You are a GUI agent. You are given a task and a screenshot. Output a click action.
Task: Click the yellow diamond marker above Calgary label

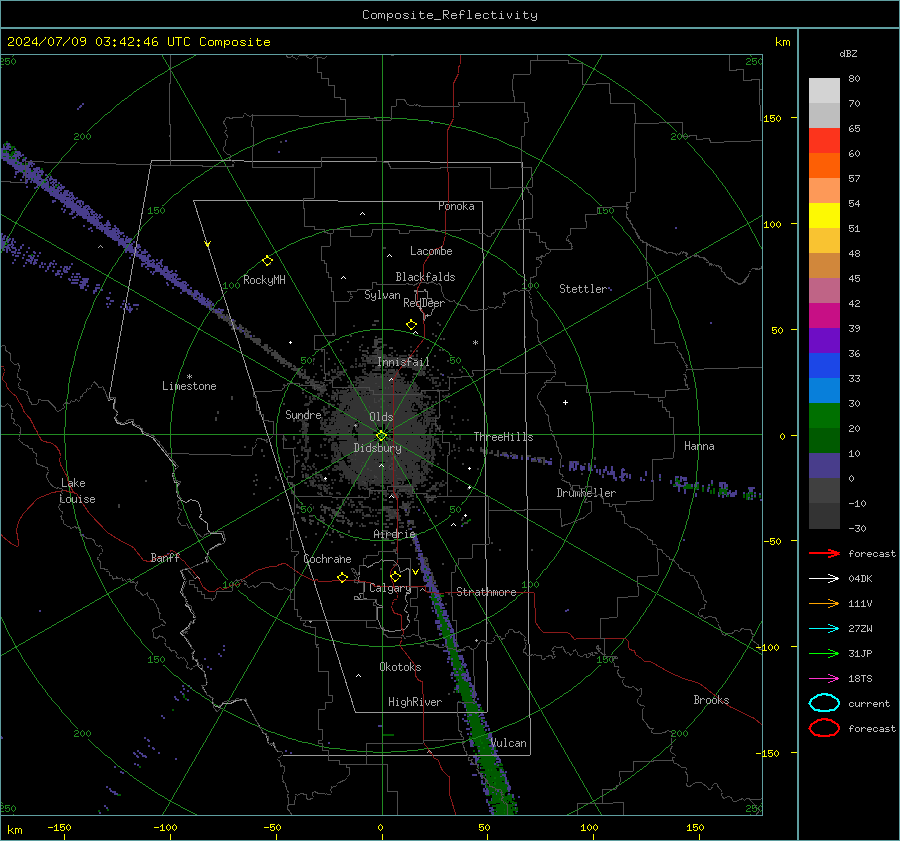click(395, 576)
